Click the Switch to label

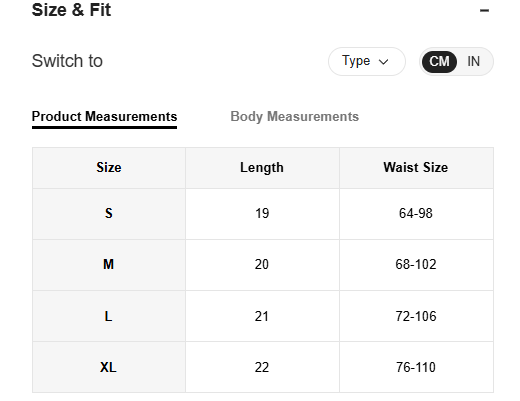tap(67, 61)
